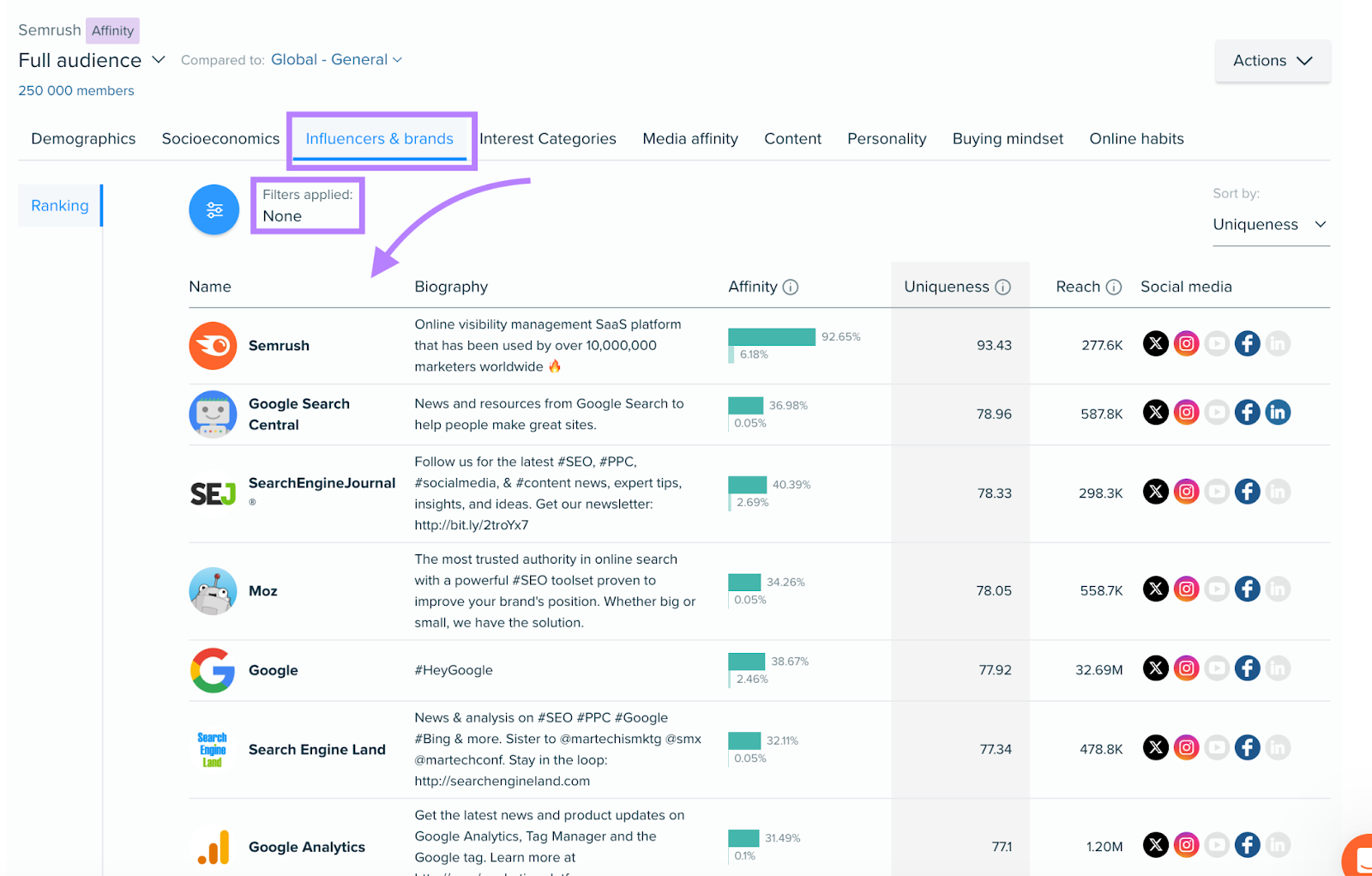Click the Moz robot logo
Viewport: 1372px width, 876px height.
212,590
